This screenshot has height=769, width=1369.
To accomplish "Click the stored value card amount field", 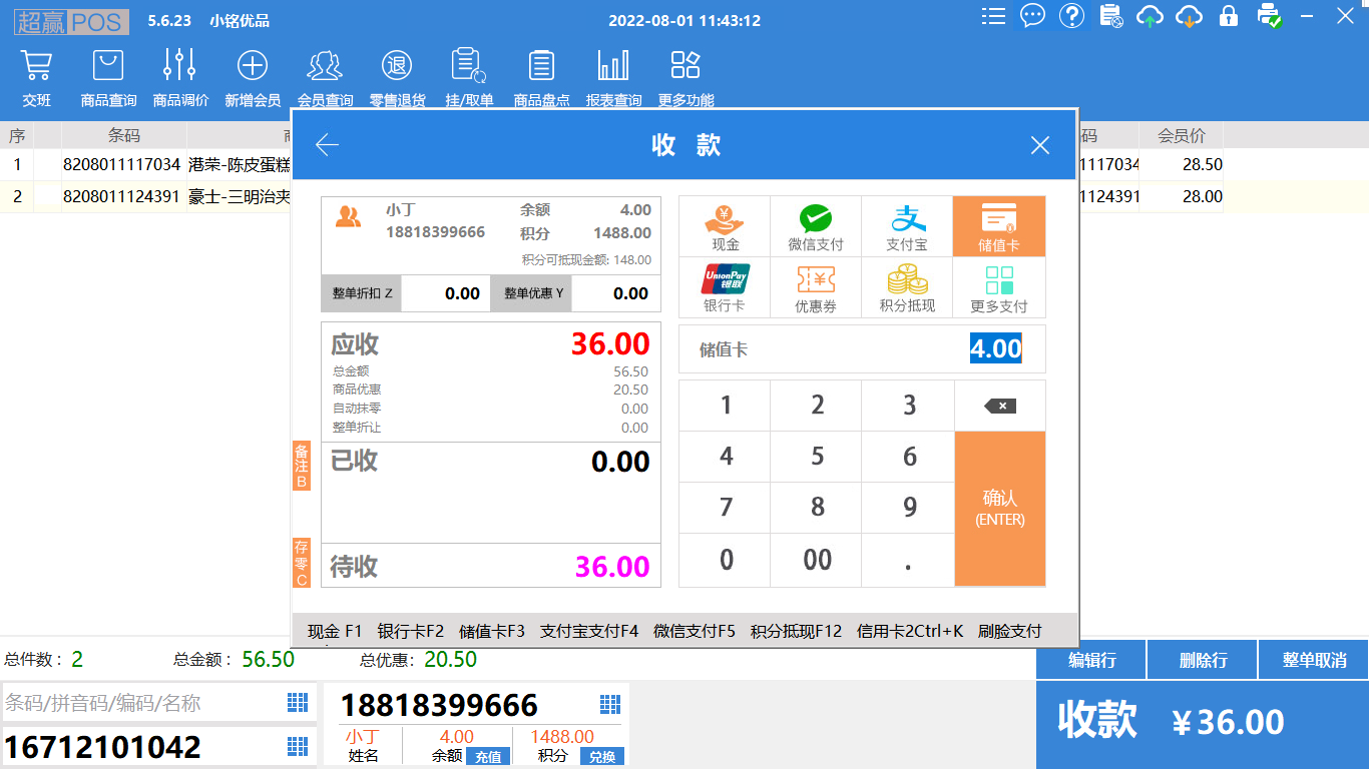I will pyautogui.click(x=995, y=349).
